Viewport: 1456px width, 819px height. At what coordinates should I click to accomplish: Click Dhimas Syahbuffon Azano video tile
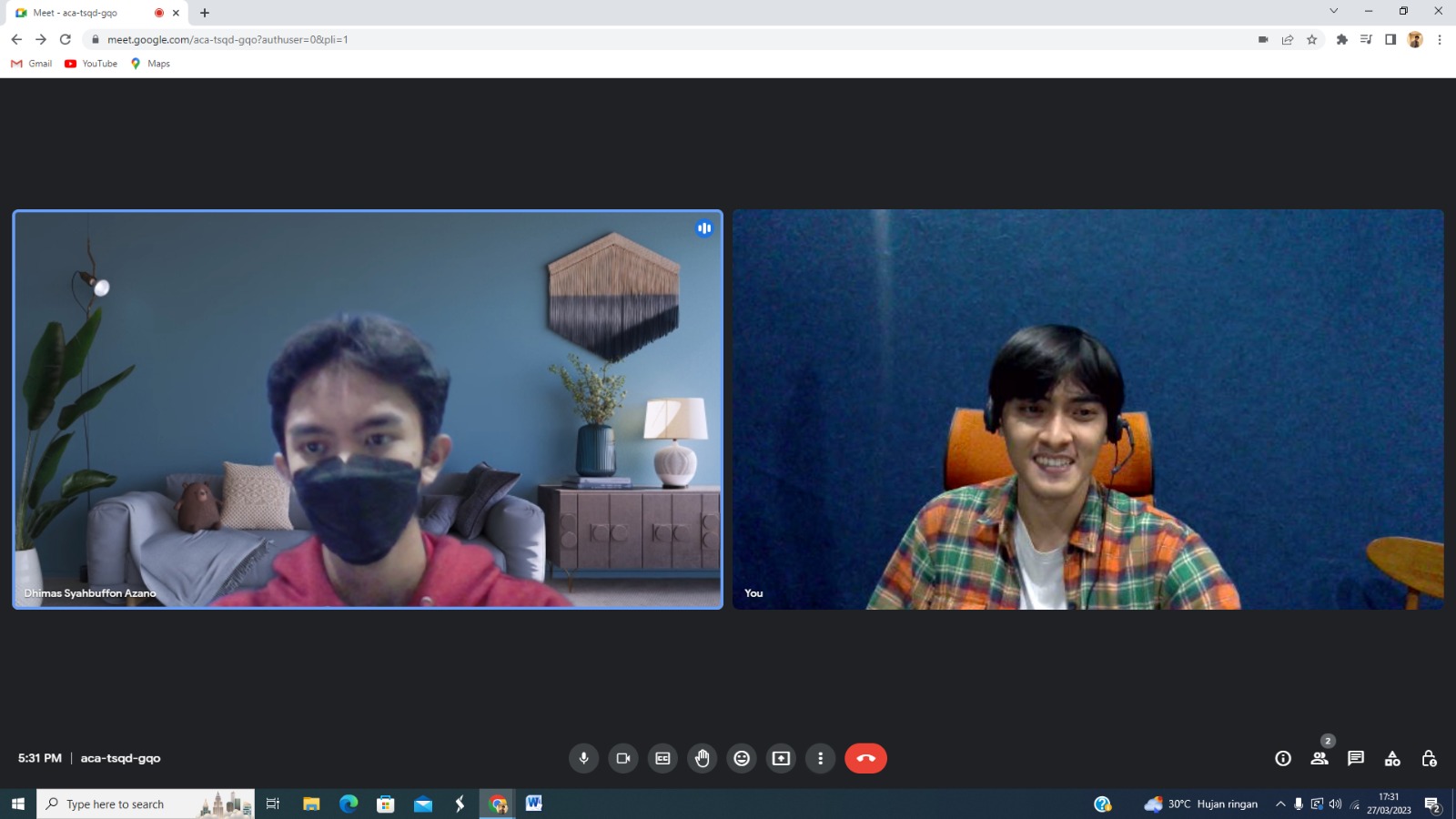368,409
